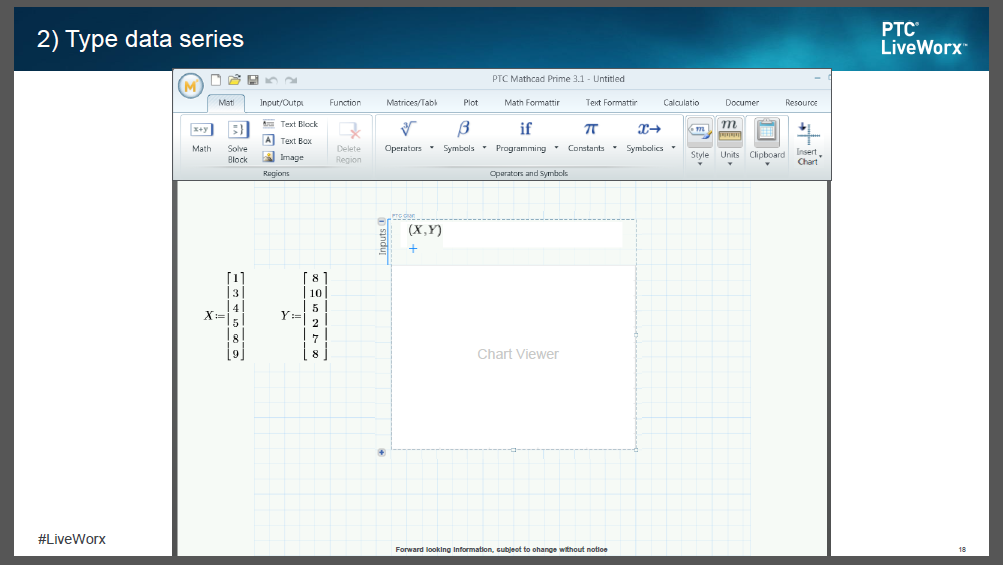1003x565 pixels.
Task: Select the Y vector definition
Action: pyautogui.click(x=304, y=315)
